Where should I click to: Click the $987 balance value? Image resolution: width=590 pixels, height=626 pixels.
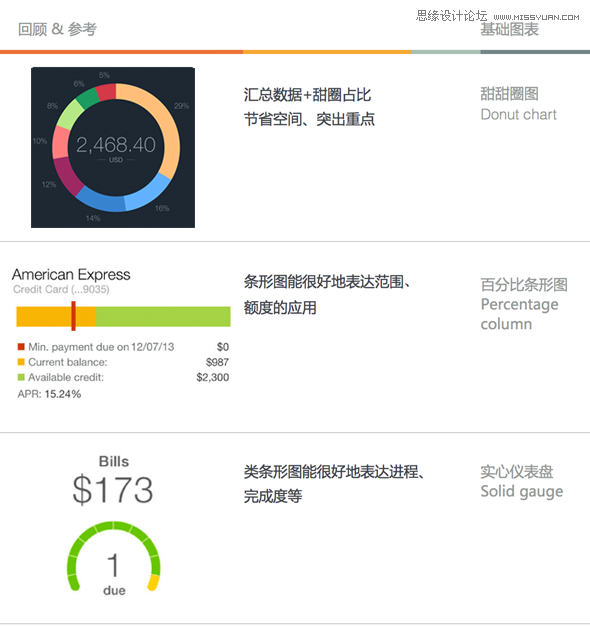pyautogui.click(x=217, y=362)
